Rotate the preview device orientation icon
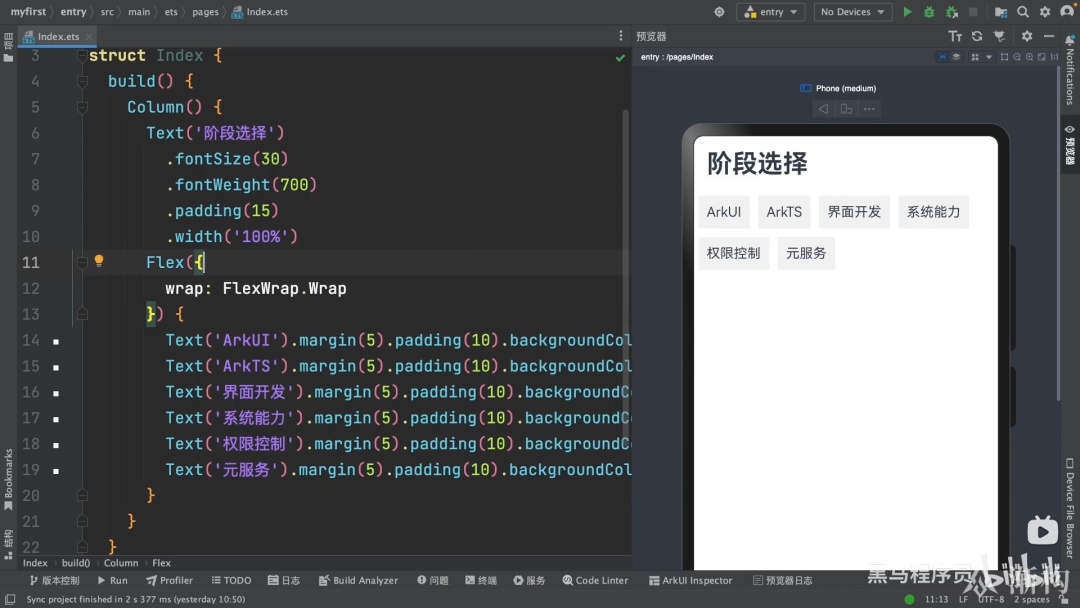 pos(847,109)
